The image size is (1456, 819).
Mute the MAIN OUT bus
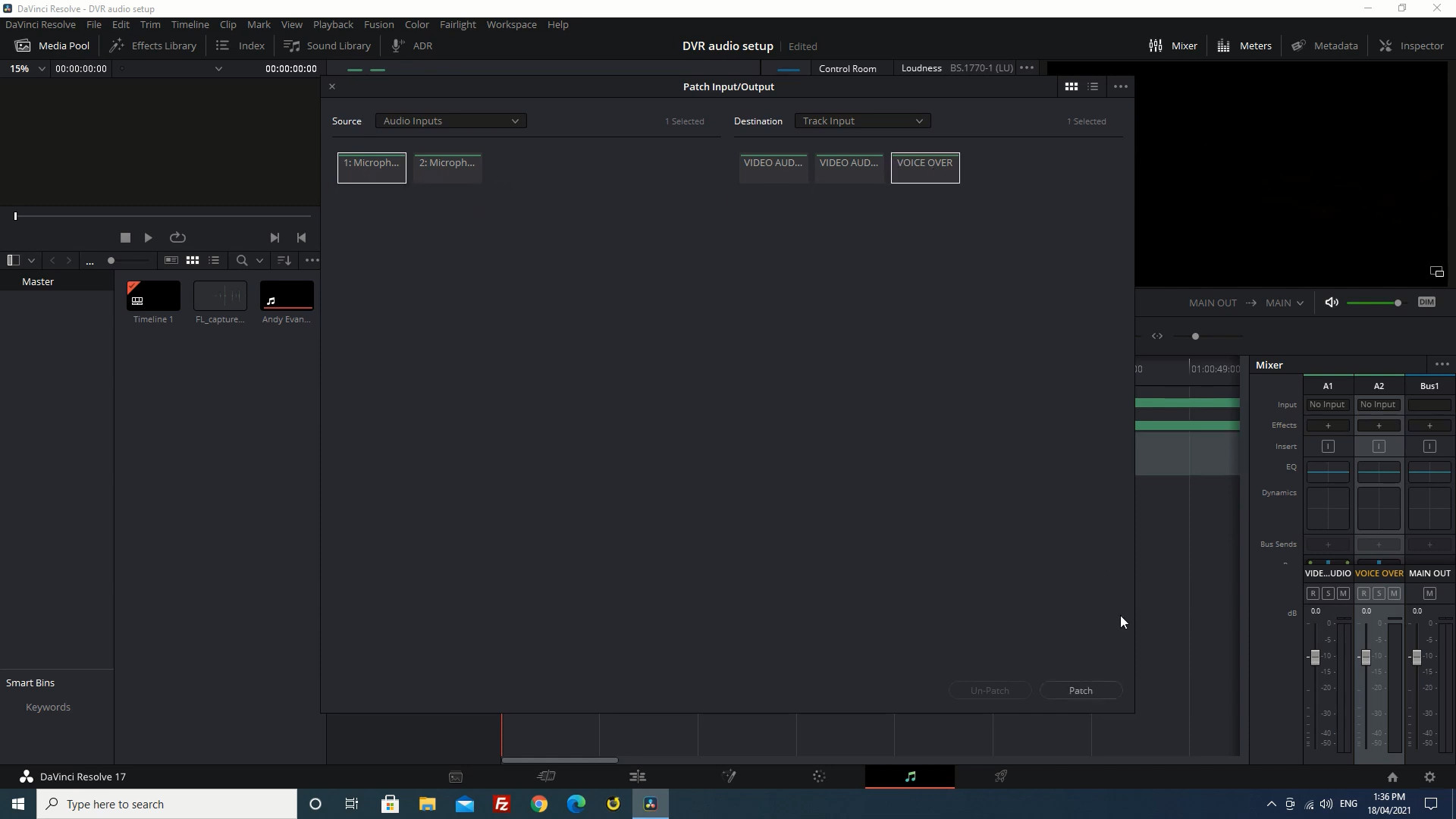point(1429,594)
